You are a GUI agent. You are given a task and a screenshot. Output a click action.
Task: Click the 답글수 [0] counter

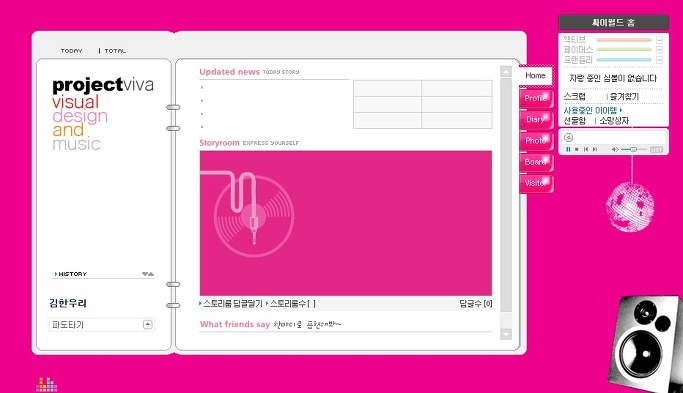point(476,304)
